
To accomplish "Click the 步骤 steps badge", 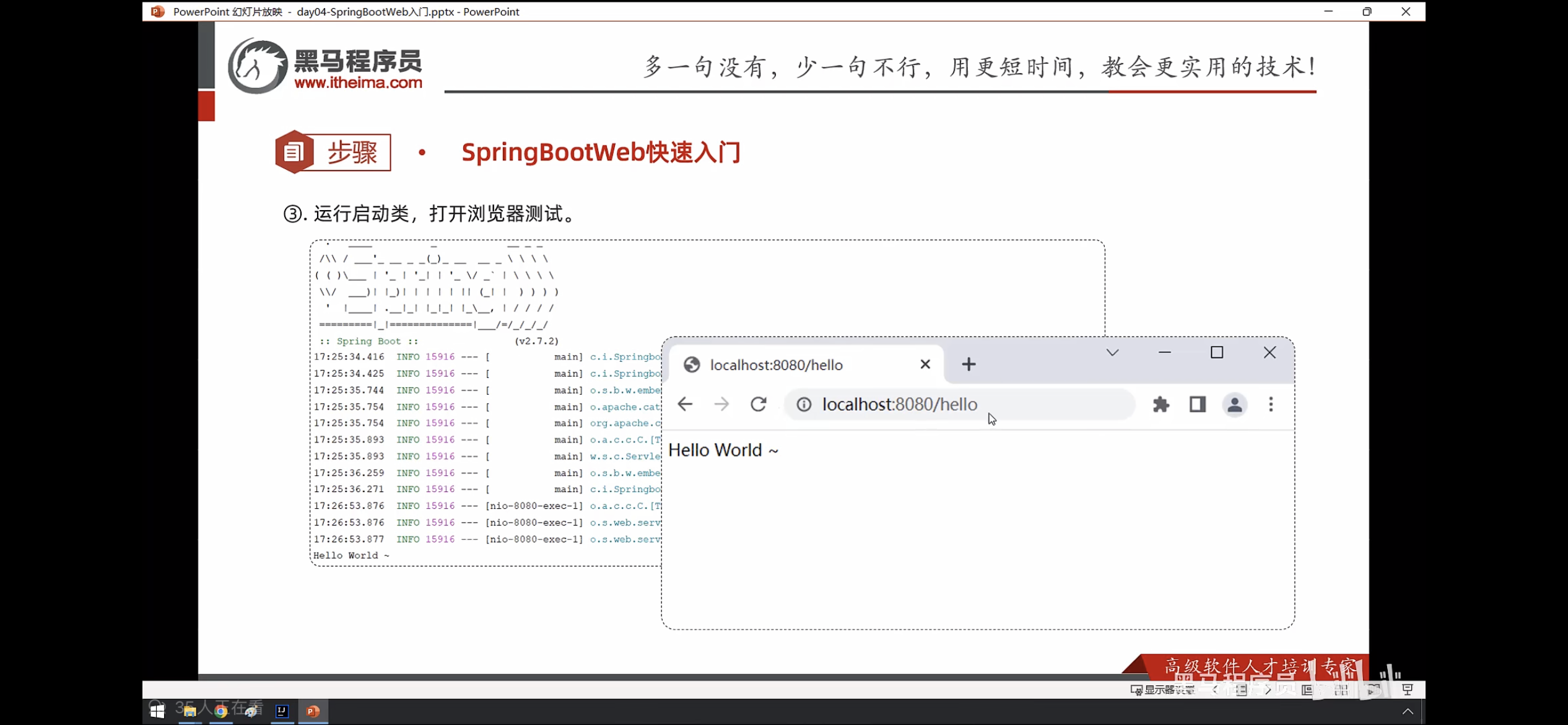I will coord(333,152).
